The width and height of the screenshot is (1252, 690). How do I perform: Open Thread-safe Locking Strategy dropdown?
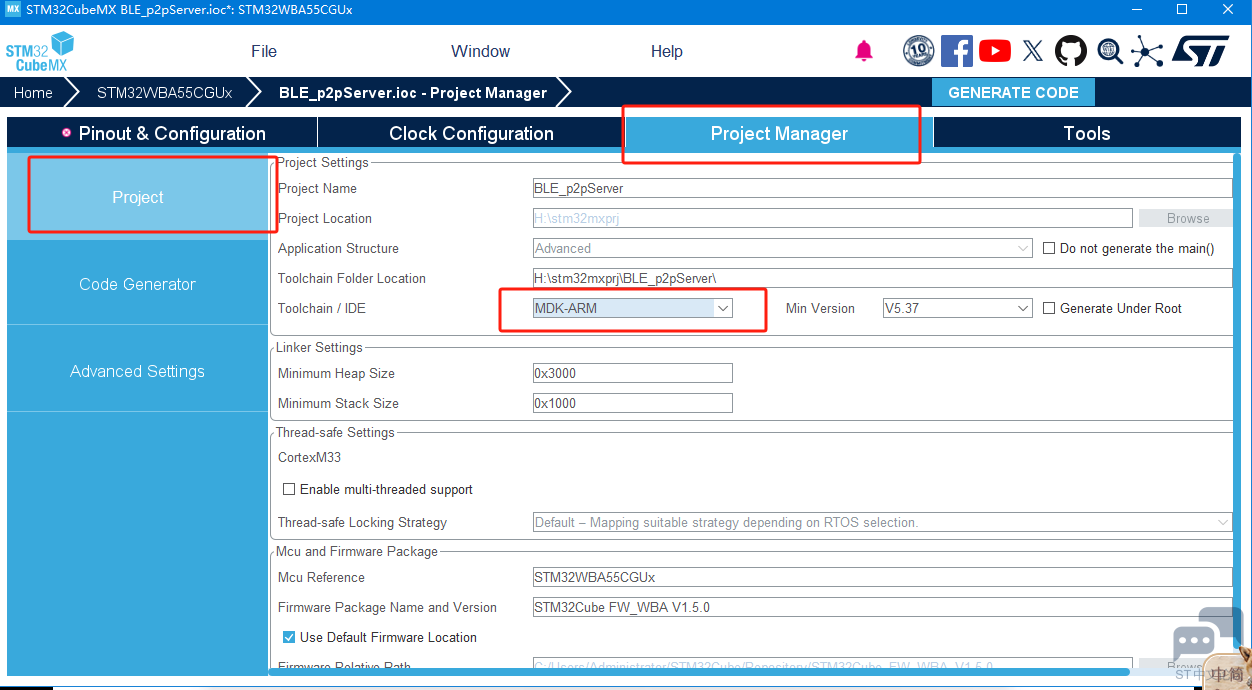pos(882,522)
